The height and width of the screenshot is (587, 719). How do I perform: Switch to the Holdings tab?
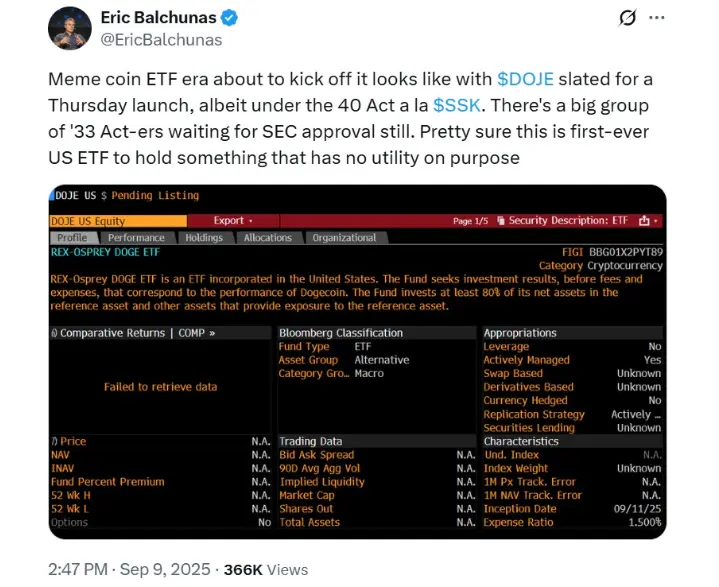click(x=204, y=238)
